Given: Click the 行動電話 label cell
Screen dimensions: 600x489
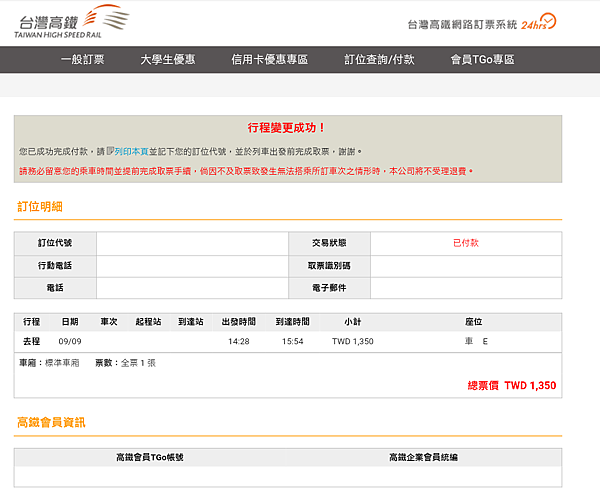Looking at the screenshot, I should 55,266.
